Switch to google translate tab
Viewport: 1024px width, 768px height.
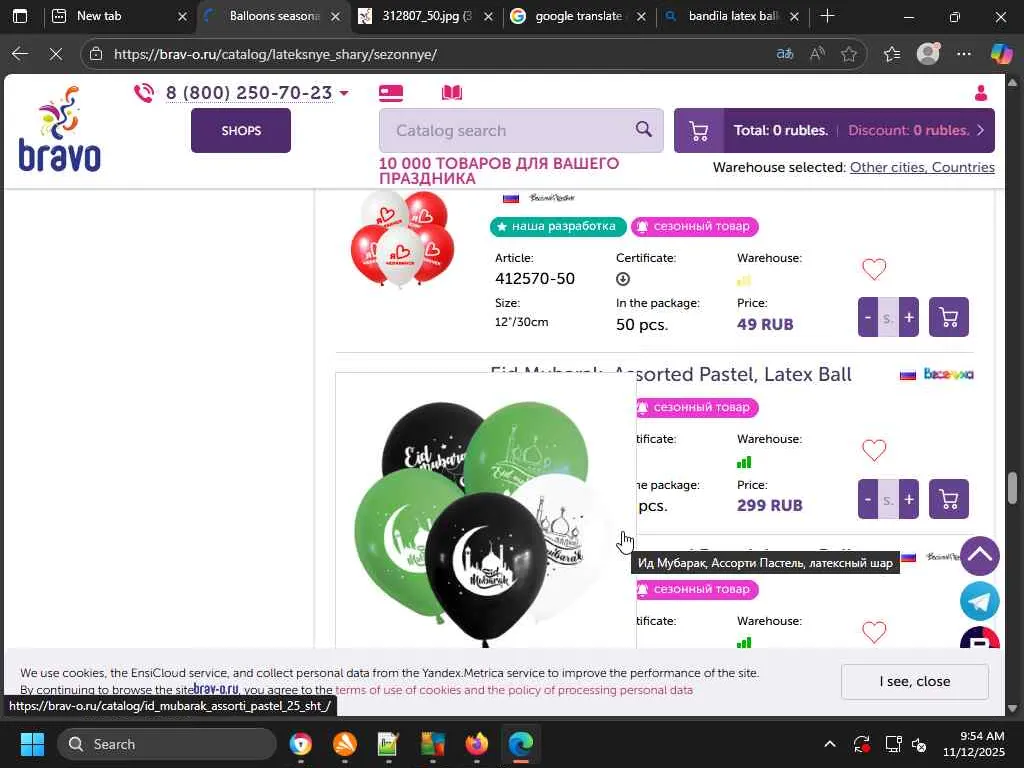(578, 16)
